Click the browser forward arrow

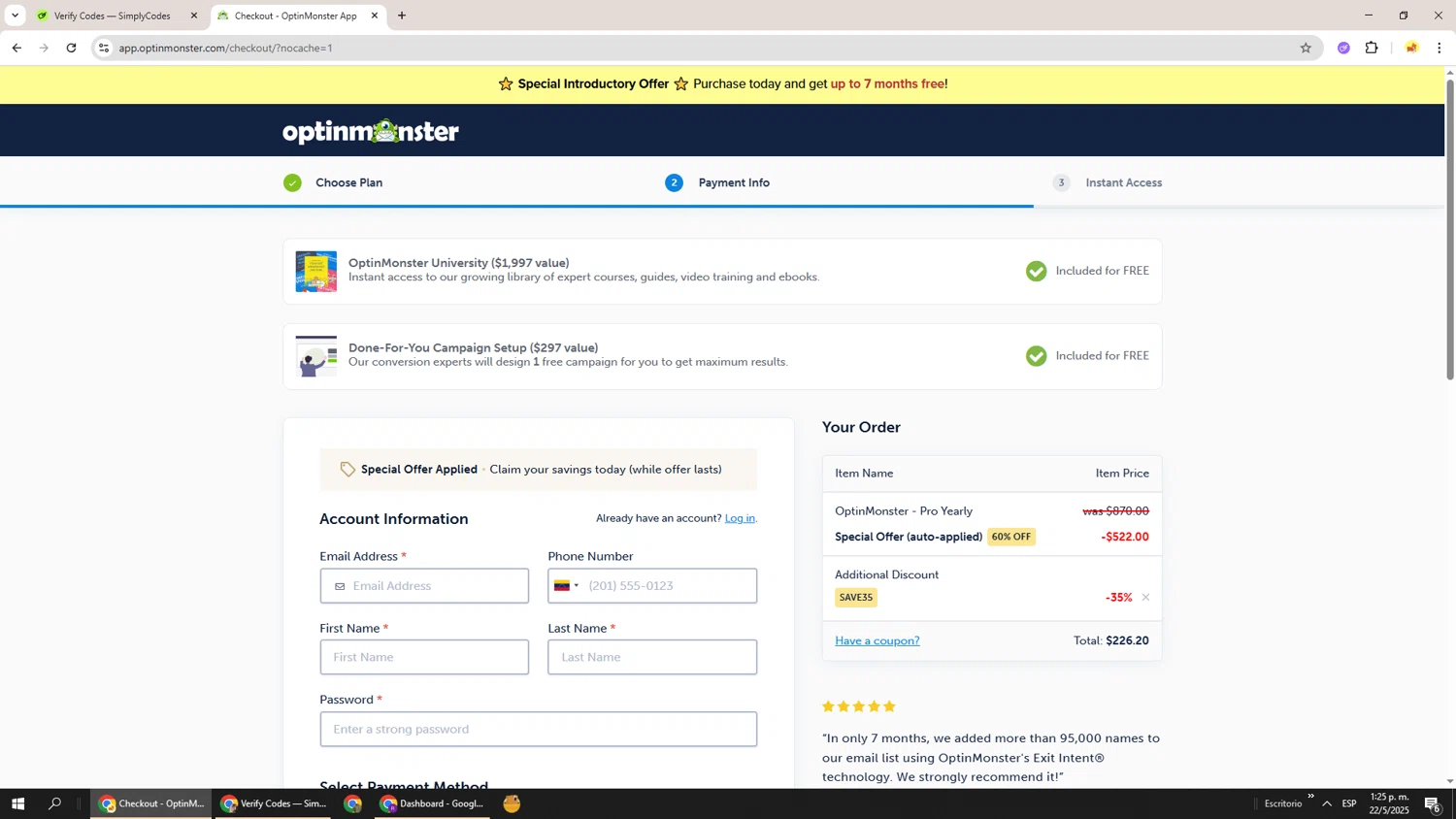coord(44,48)
